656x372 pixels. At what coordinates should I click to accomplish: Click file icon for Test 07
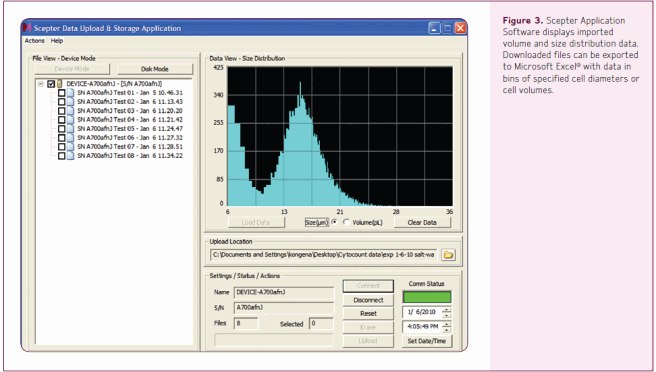[x=70, y=147]
